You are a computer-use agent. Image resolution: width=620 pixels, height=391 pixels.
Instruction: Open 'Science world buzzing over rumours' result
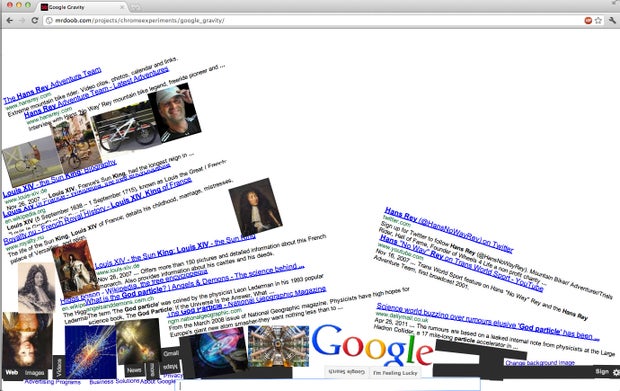tap(488, 321)
